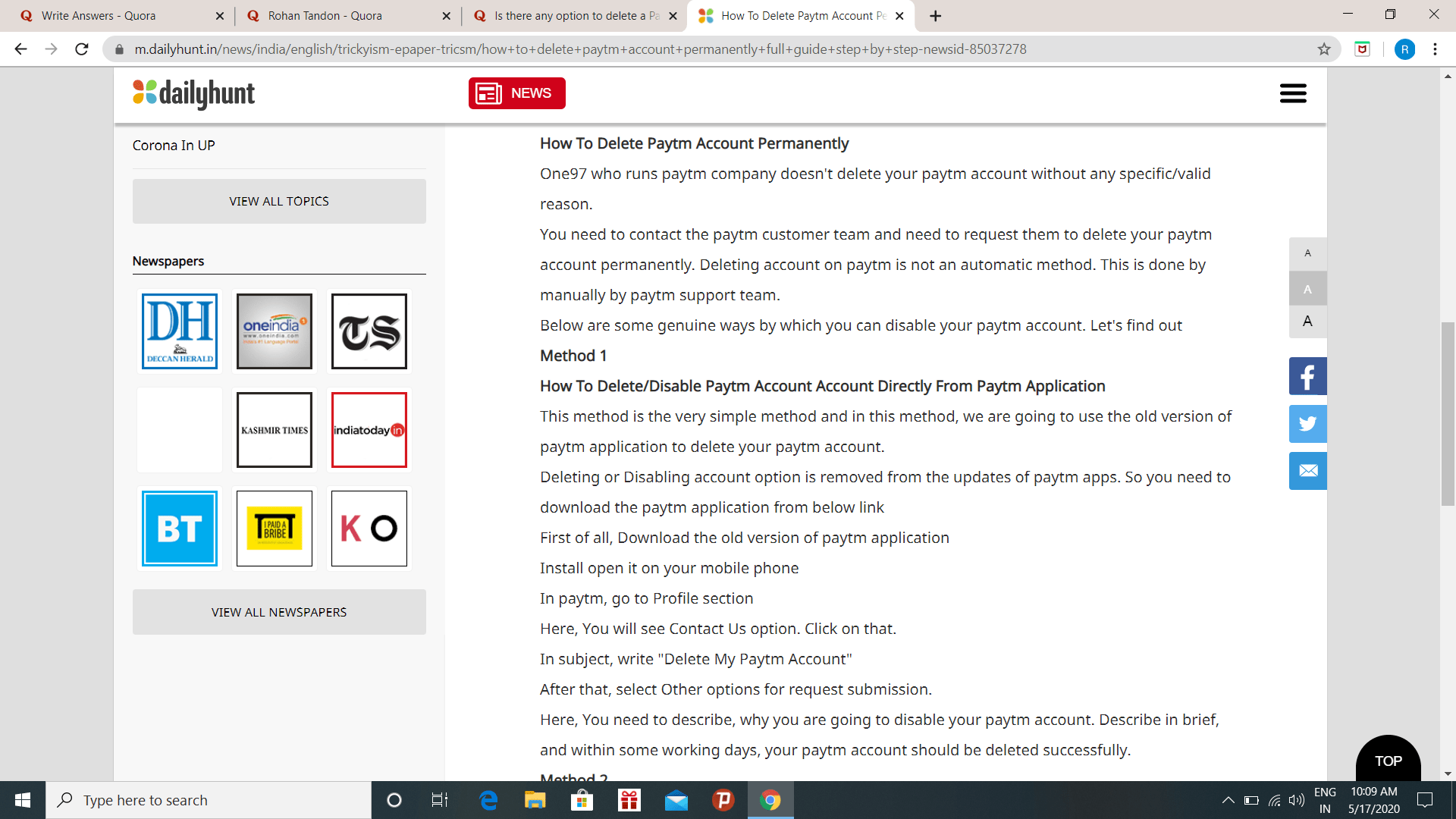Viewport: 1456px width, 819px height.
Task: Select smallest font size A
Action: tap(1307, 253)
